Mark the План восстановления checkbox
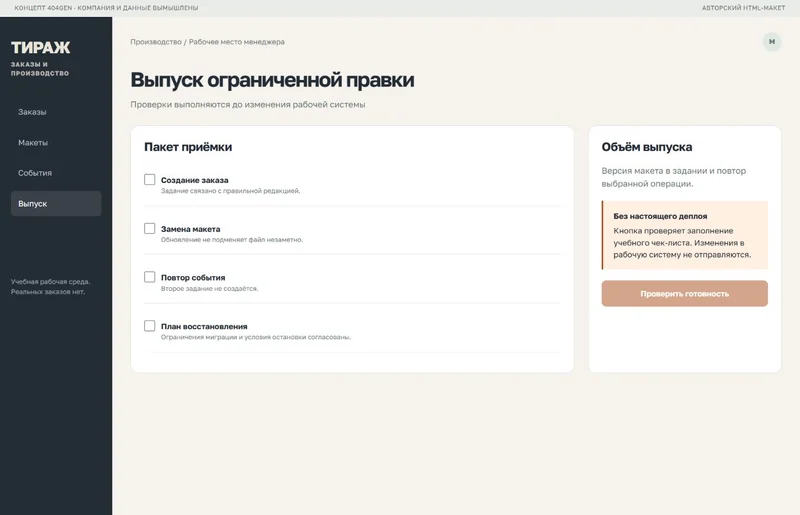The height and width of the screenshot is (515, 800). coord(149,326)
